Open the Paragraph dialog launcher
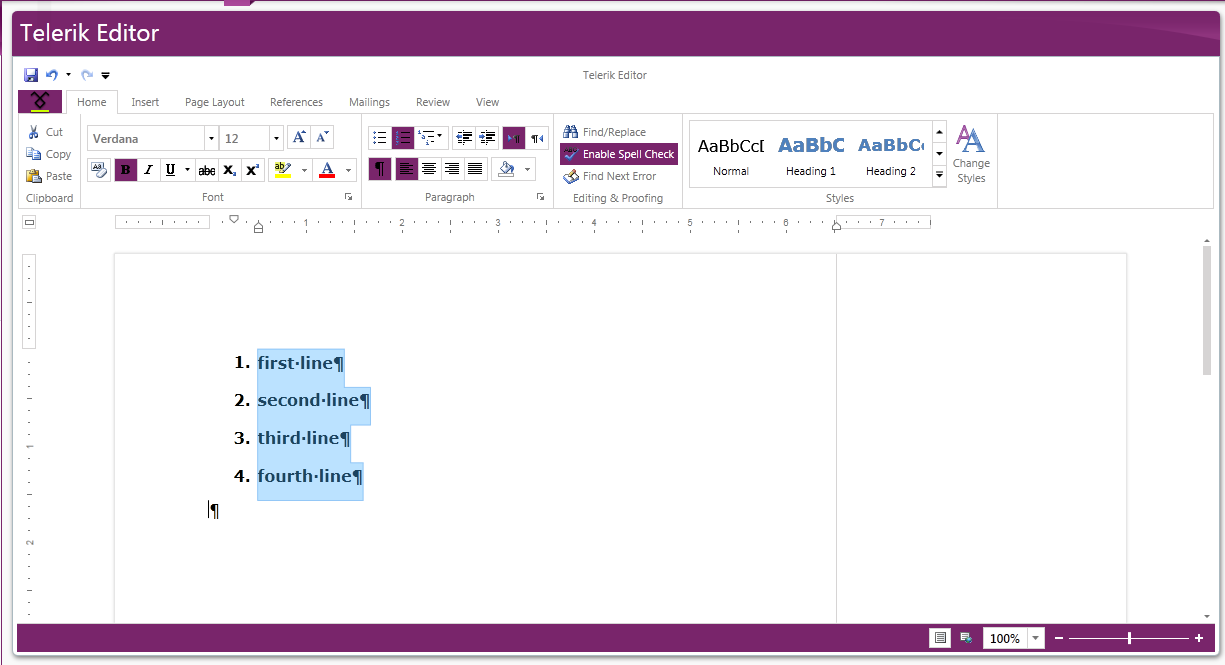Viewport: 1225px width, 665px height. pyautogui.click(x=540, y=197)
